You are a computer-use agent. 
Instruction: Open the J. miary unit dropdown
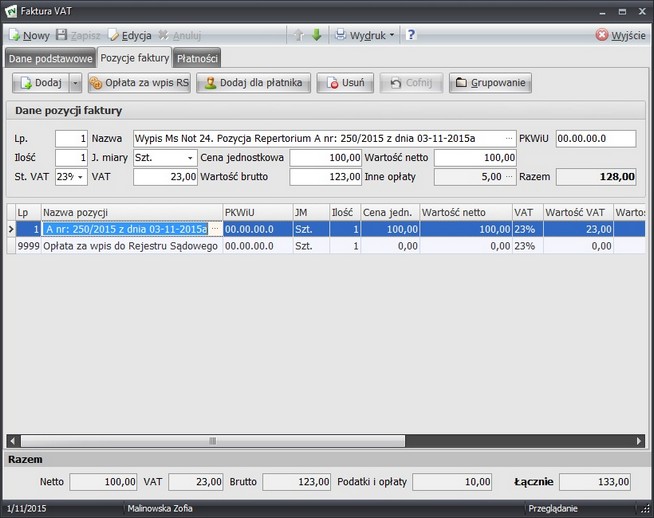190,158
